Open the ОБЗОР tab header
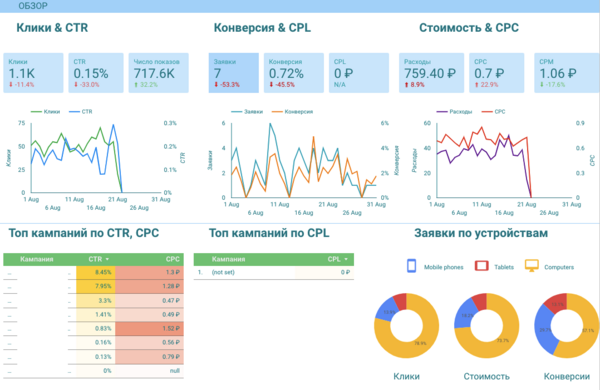 (33, 6)
